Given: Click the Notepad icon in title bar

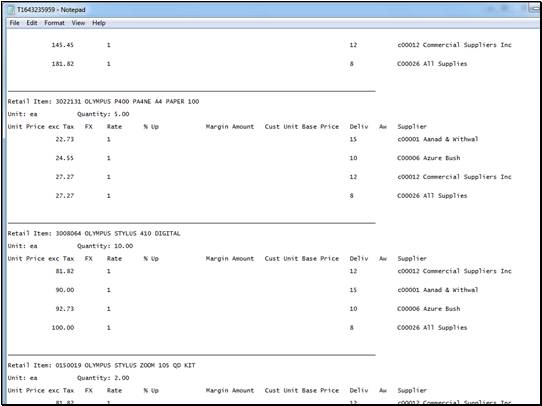Looking at the screenshot, I should [11, 10].
